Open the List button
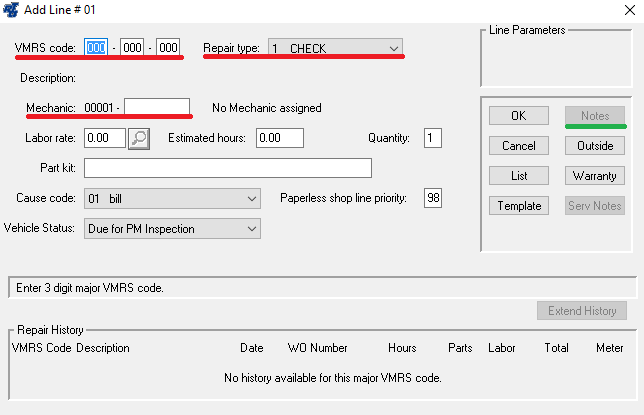The image size is (644, 415). point(518,176)
